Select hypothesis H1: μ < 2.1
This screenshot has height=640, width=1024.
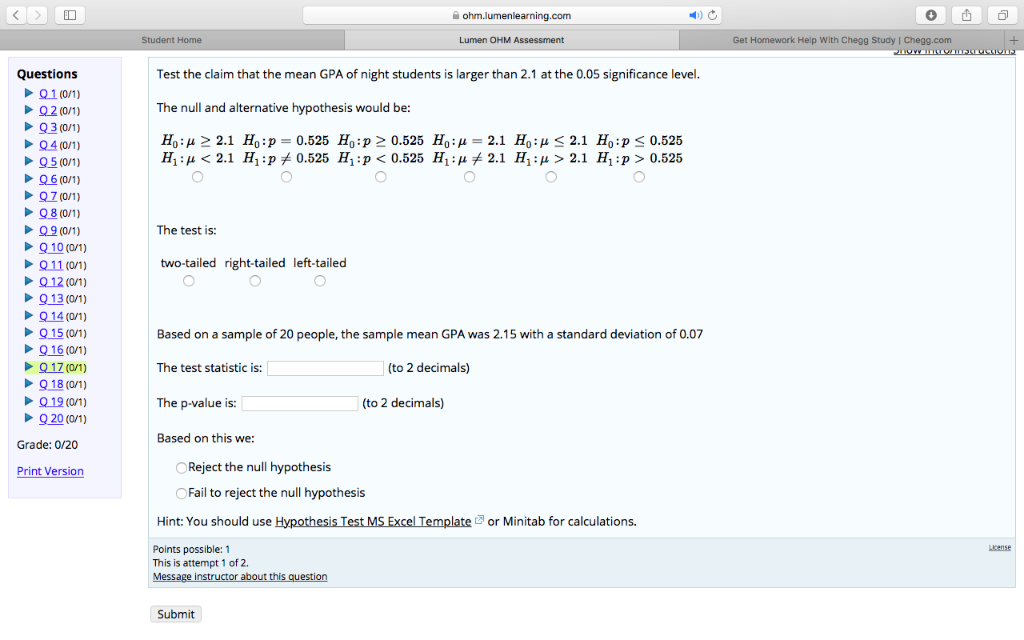point(197,176)
